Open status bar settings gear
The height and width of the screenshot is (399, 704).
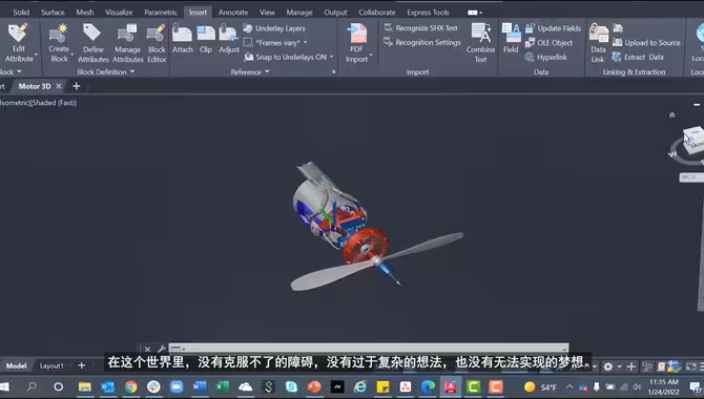click(608, 367)
